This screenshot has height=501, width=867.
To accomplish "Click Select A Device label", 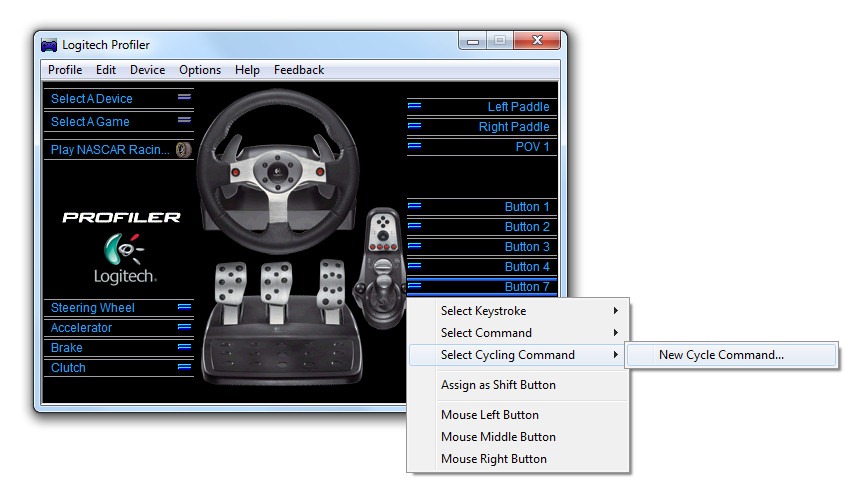I will 92,98.
